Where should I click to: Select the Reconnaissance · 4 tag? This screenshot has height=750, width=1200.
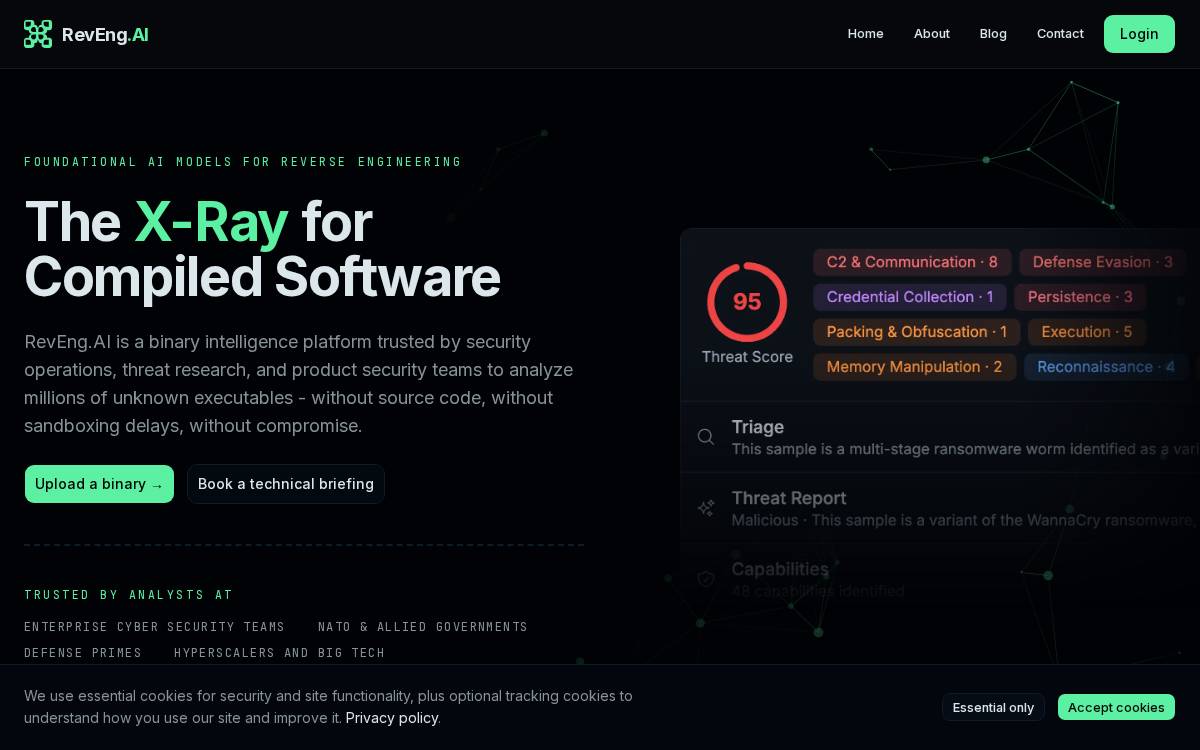1106,367
